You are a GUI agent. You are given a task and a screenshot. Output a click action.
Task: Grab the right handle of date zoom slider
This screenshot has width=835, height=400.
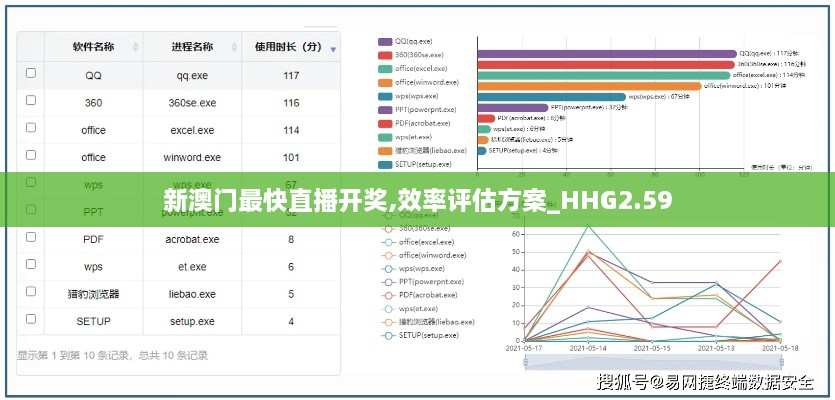click(x=781, y=362)
